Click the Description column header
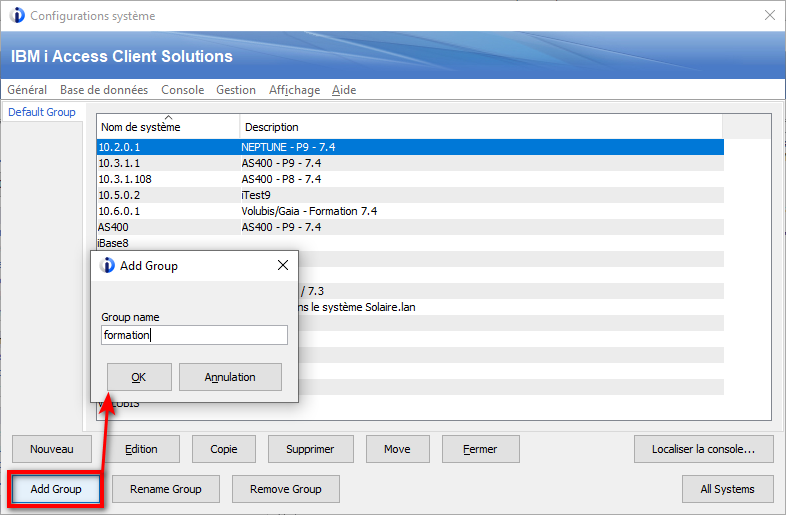 481,127
